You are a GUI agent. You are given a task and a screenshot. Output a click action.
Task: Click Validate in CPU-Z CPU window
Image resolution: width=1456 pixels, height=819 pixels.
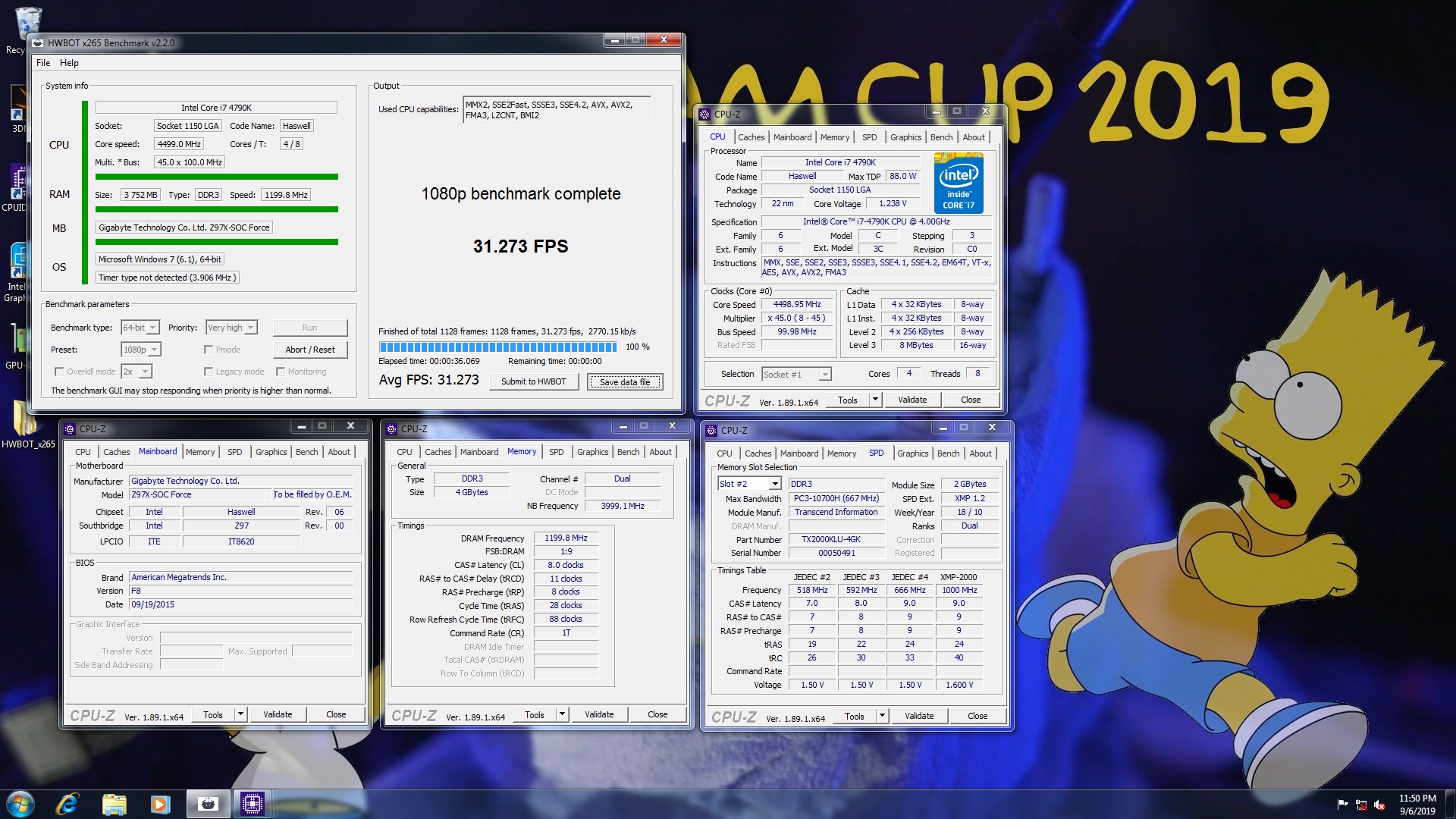point(912,400)
